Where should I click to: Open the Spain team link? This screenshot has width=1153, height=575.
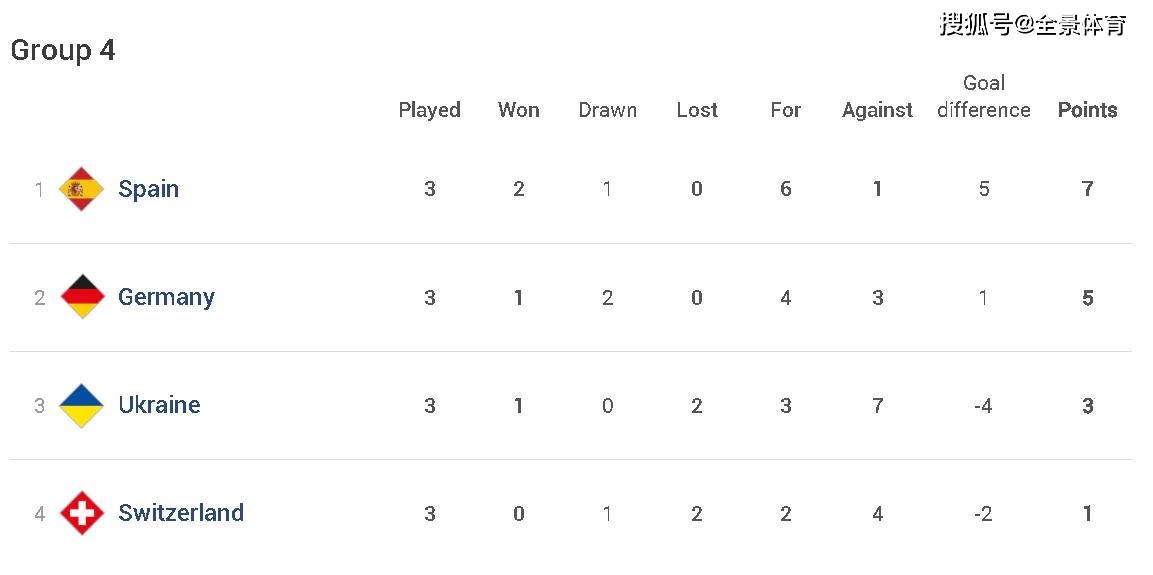pyautogui.click(x=149, y=189)
